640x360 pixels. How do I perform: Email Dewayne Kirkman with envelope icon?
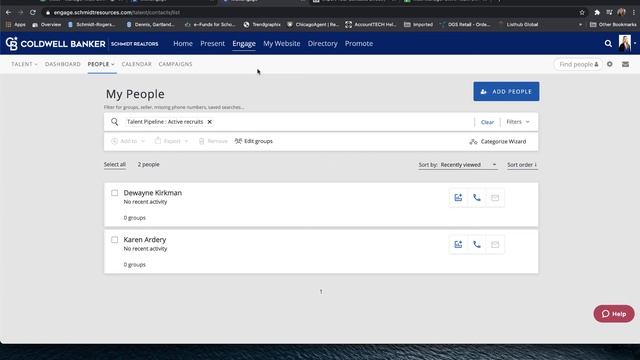(x=495, y=198)
